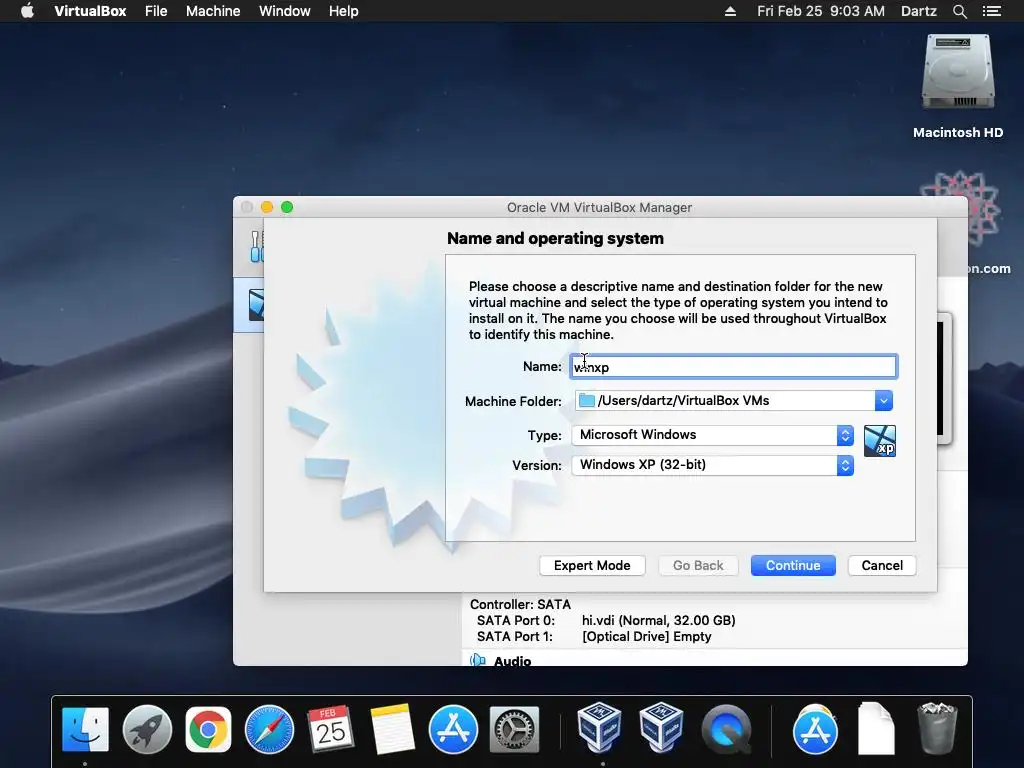Open App Store icon left of System Preferences

453,729
